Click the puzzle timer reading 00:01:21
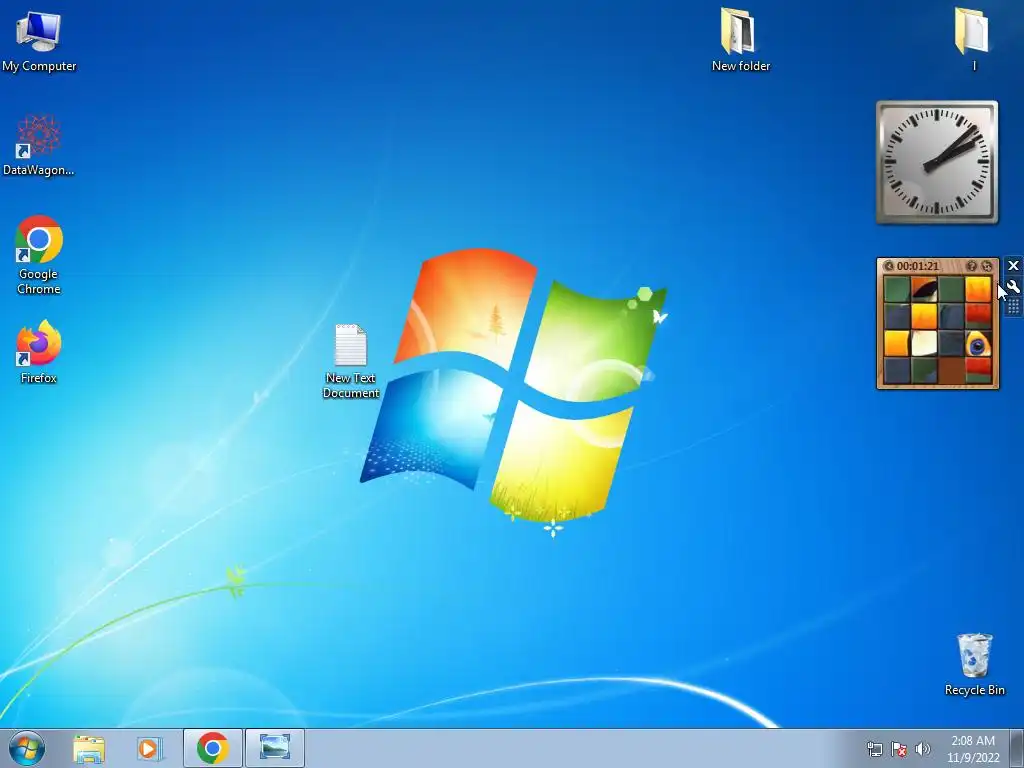This screenshot has height=768, width=1024. click(x=918, y=266)
